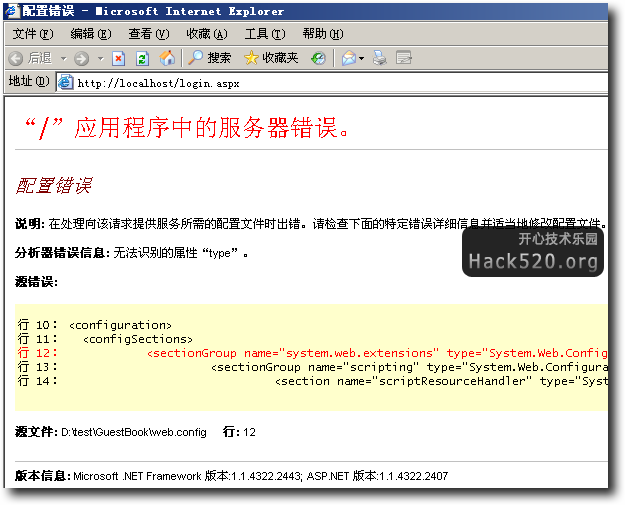The width and height of the screenshot is (625, 505).
Task: Click the IE icon in title bar
Action: coord(12,11)
